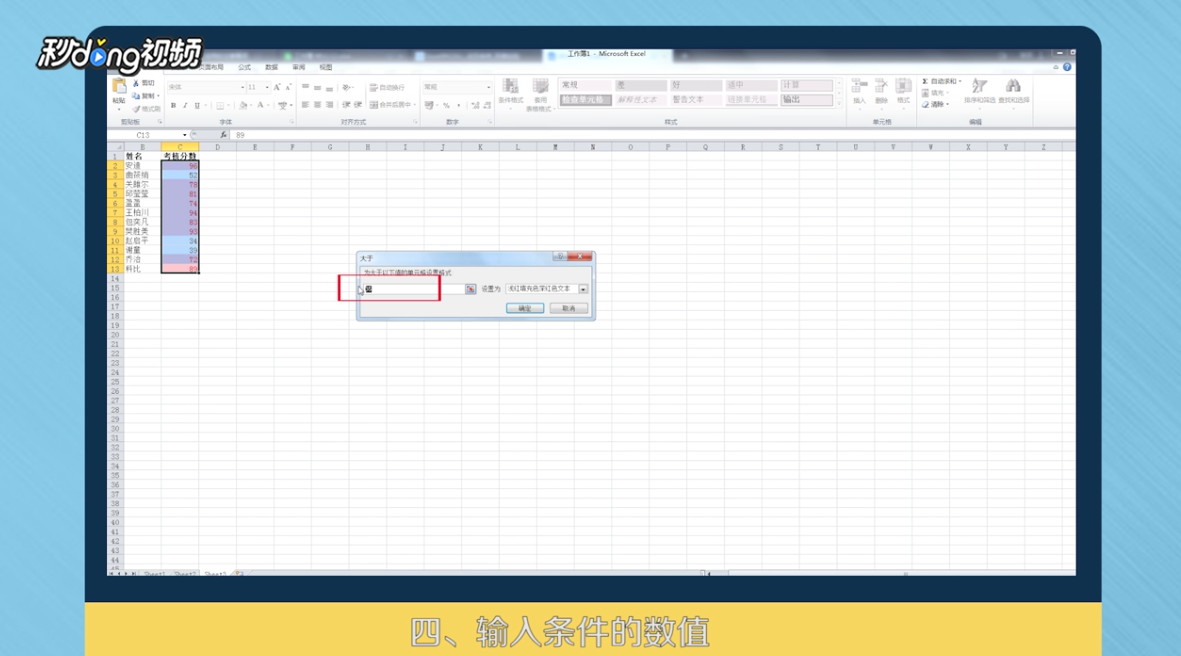Choose the 输出 (Output) cell style
This screenshot has height=656, width=1181.
coord(806,99)
